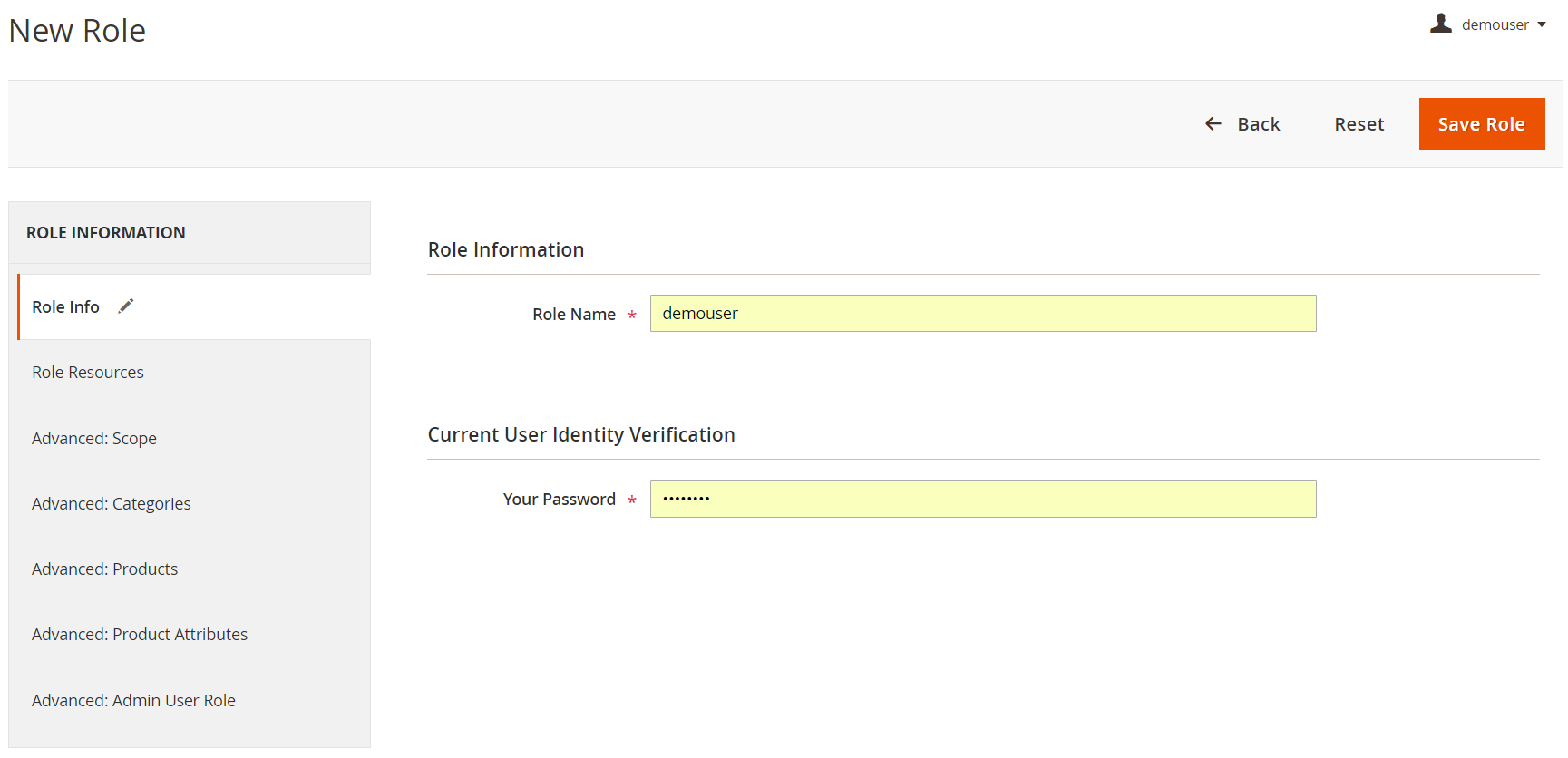Screen dimensions: 1568x758
Task: Click the back arrow icon
Action: [x=1213, y=123]
